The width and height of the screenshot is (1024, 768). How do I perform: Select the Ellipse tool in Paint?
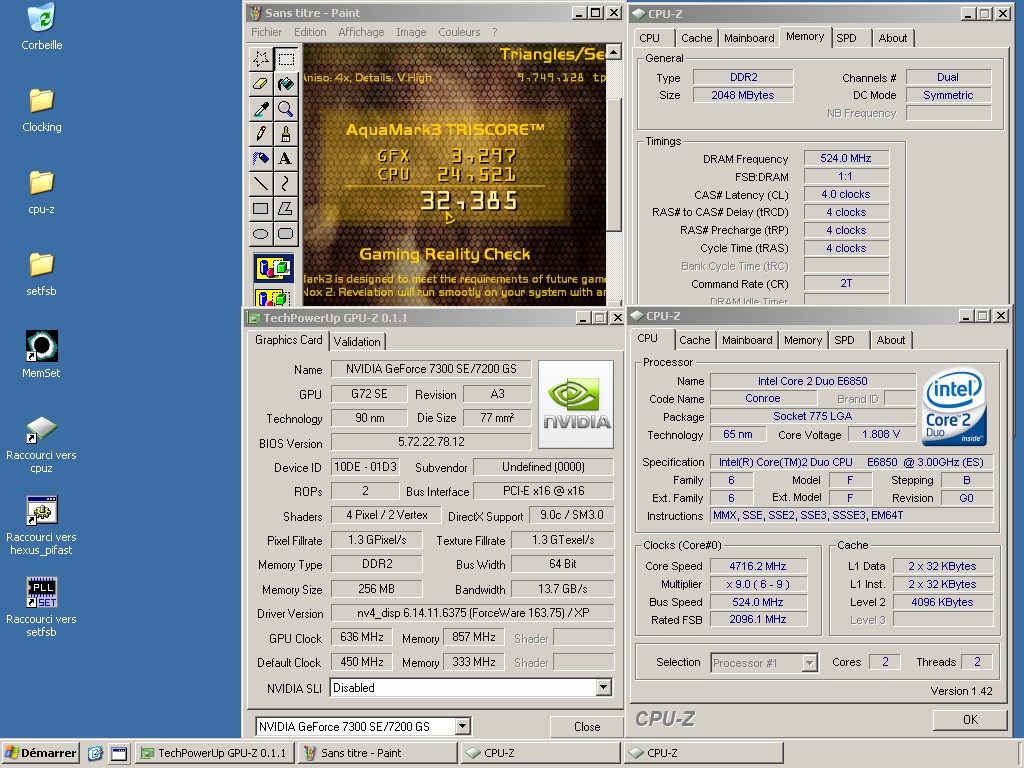261,233
